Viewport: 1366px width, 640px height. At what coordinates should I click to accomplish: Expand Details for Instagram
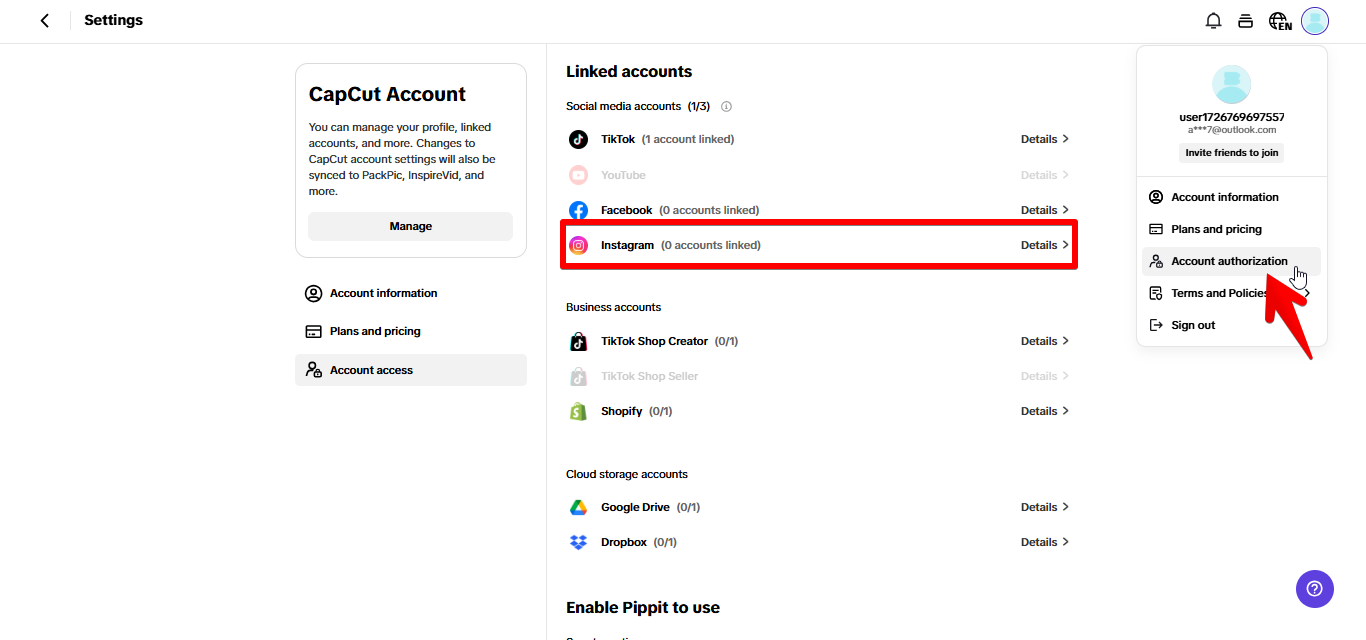(x=1044, y=245)
